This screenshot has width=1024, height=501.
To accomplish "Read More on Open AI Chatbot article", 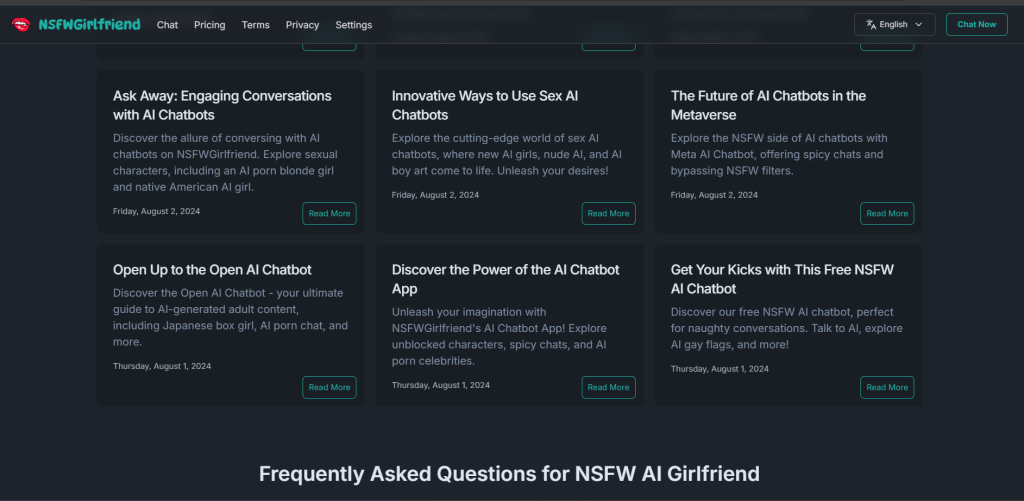I will tap(329, 387).
